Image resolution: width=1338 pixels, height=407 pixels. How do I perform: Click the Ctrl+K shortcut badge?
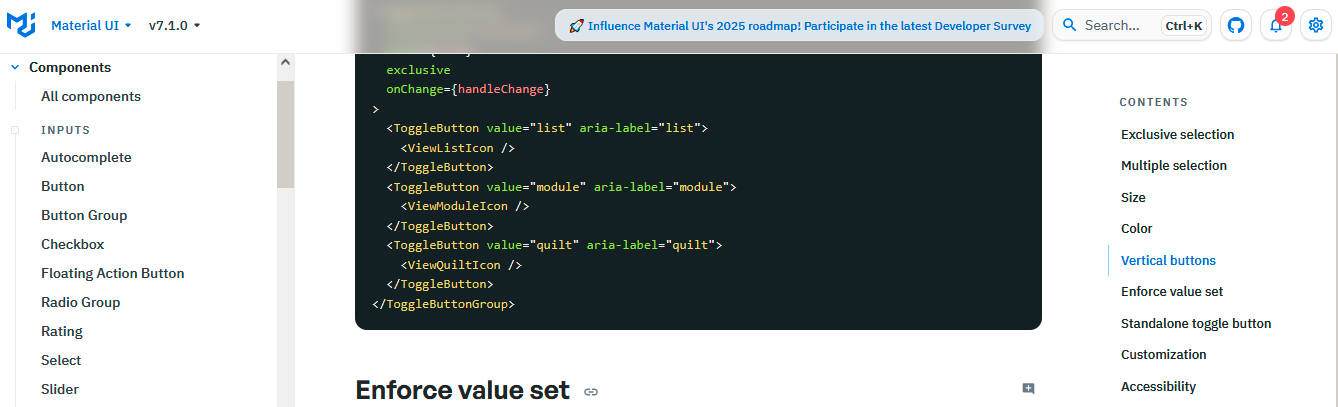[1184, 26]
